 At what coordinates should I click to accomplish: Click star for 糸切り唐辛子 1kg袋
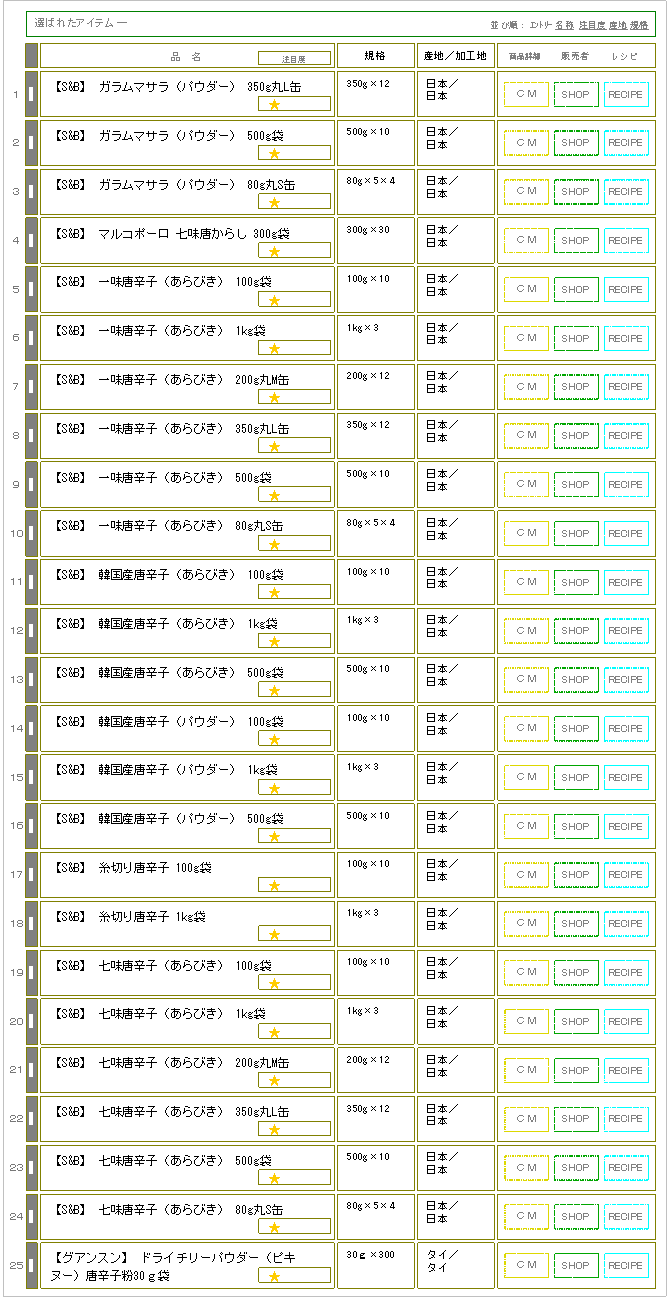click(x=274, y=934)
